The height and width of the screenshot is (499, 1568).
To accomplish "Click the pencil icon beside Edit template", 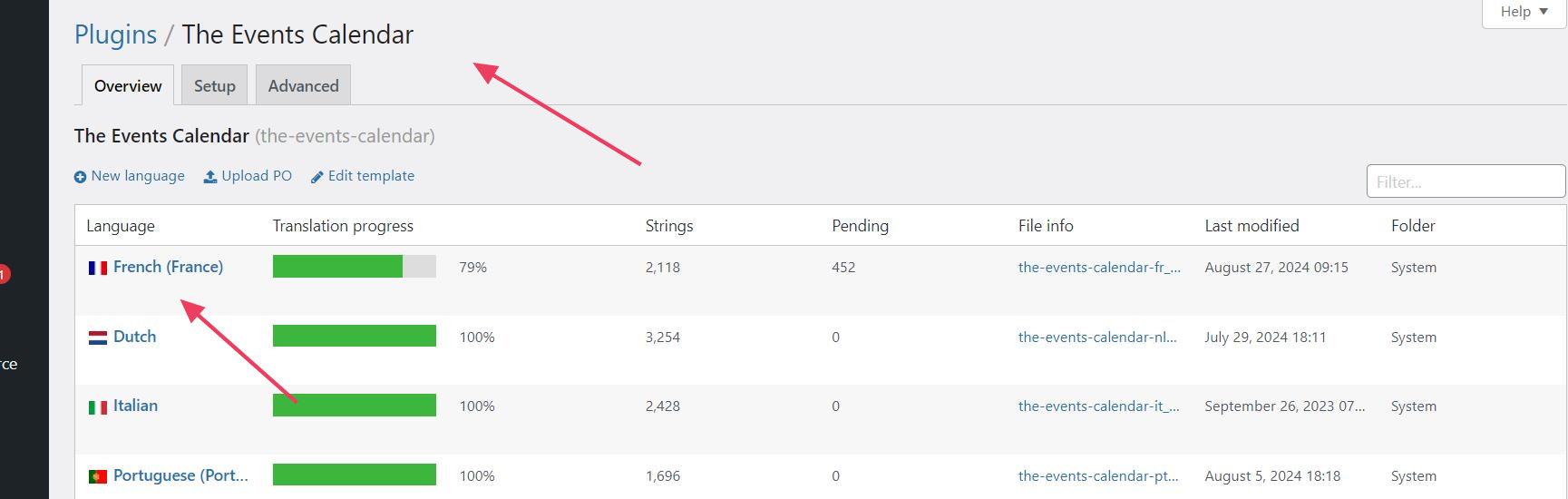I will [x=317, y=177].
